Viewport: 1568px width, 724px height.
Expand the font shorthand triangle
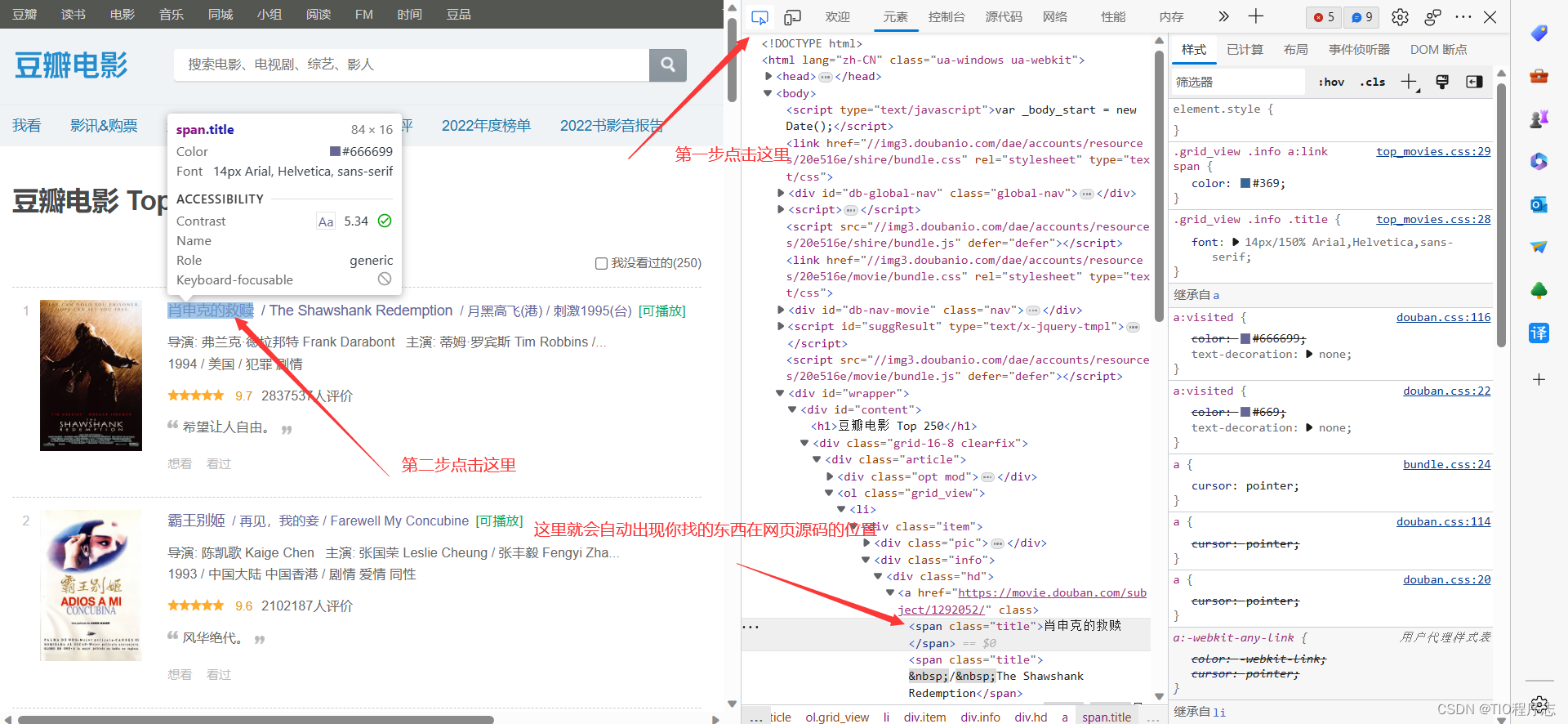click(x=1236, y=242)
